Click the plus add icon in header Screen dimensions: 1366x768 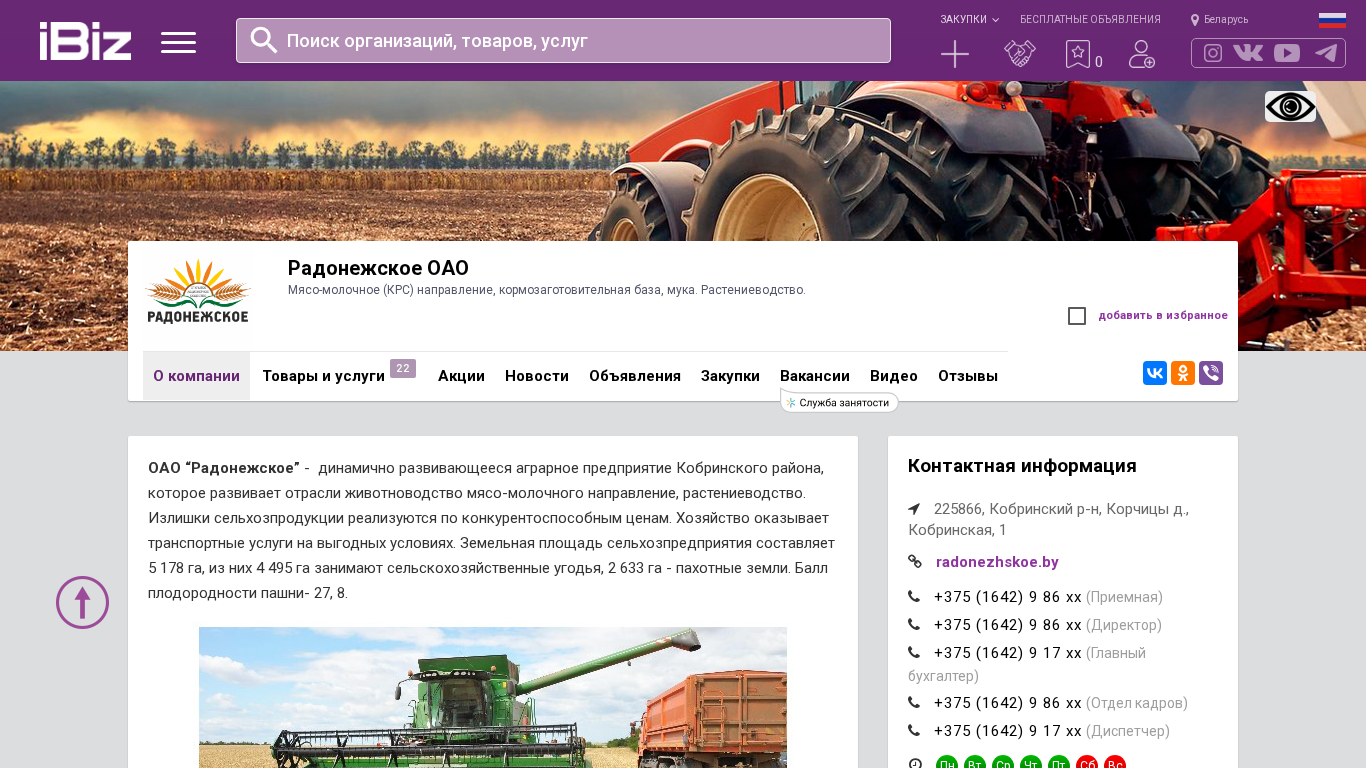tap(955, 54)
